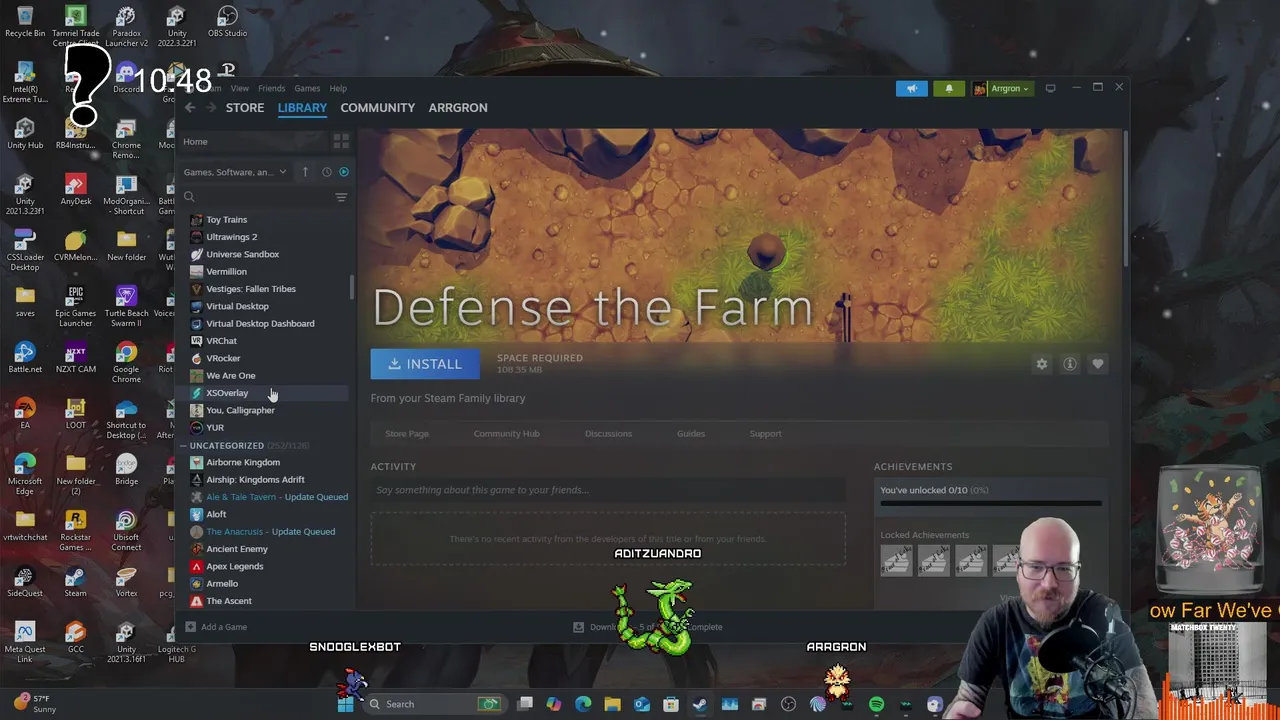Click the Steam announcements megaphone icon
The height and width of the screenshot is (720, 1280).
tap(912, 88)
